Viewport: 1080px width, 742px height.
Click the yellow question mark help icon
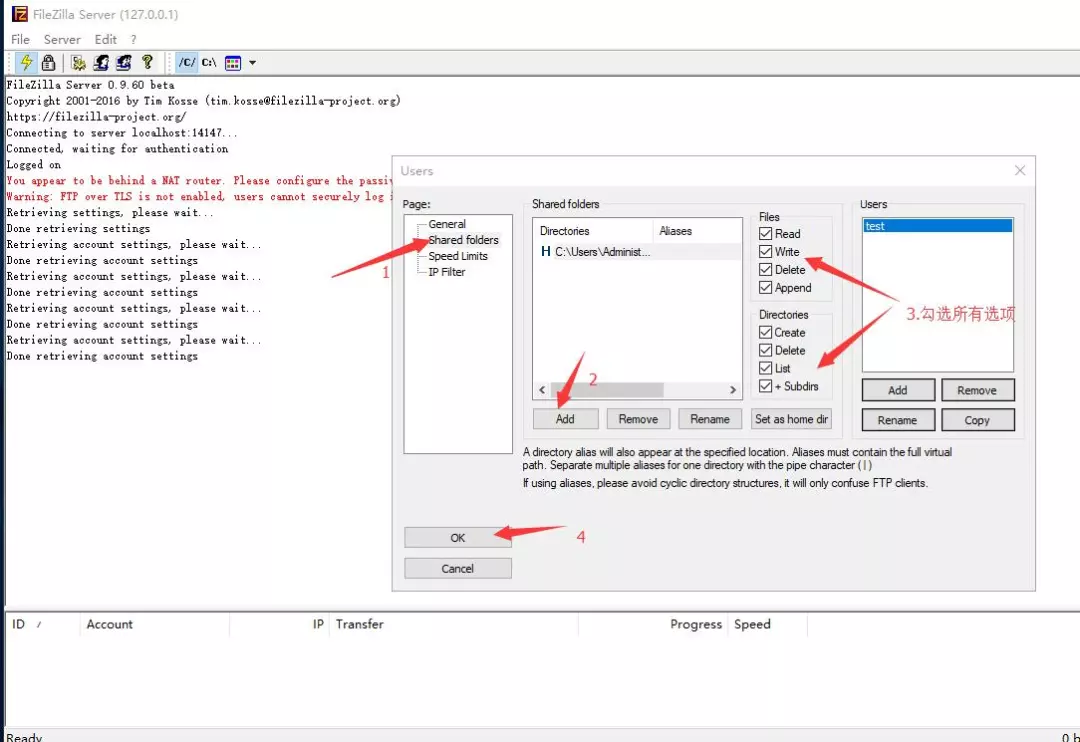(x=147, y=63)
